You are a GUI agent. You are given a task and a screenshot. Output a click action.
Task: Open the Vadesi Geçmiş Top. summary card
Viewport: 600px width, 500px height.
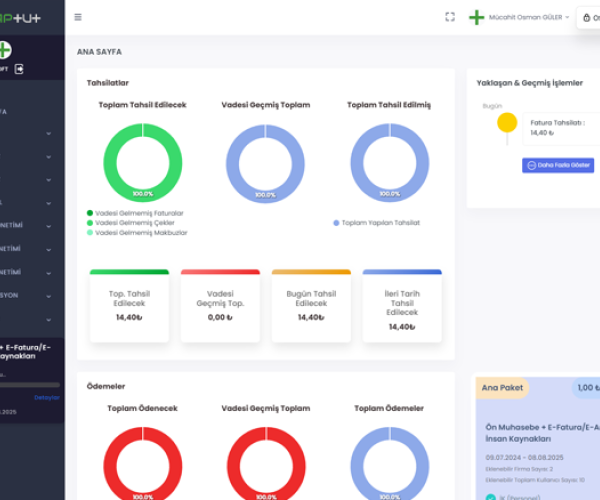pyautogui.click(x=220, y=306)
